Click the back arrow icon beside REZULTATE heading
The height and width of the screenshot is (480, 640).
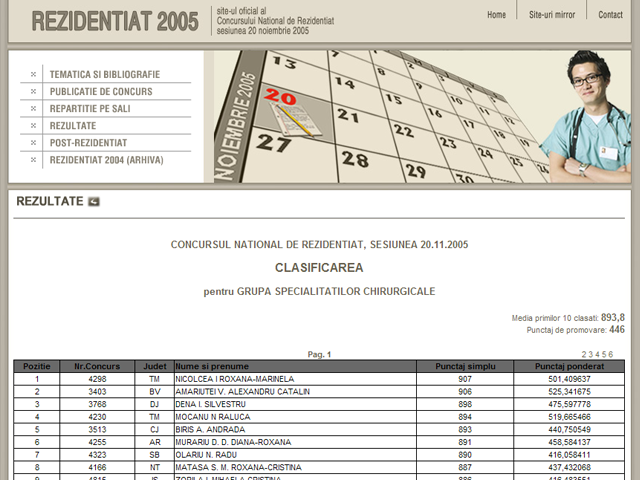coord(94,202)
